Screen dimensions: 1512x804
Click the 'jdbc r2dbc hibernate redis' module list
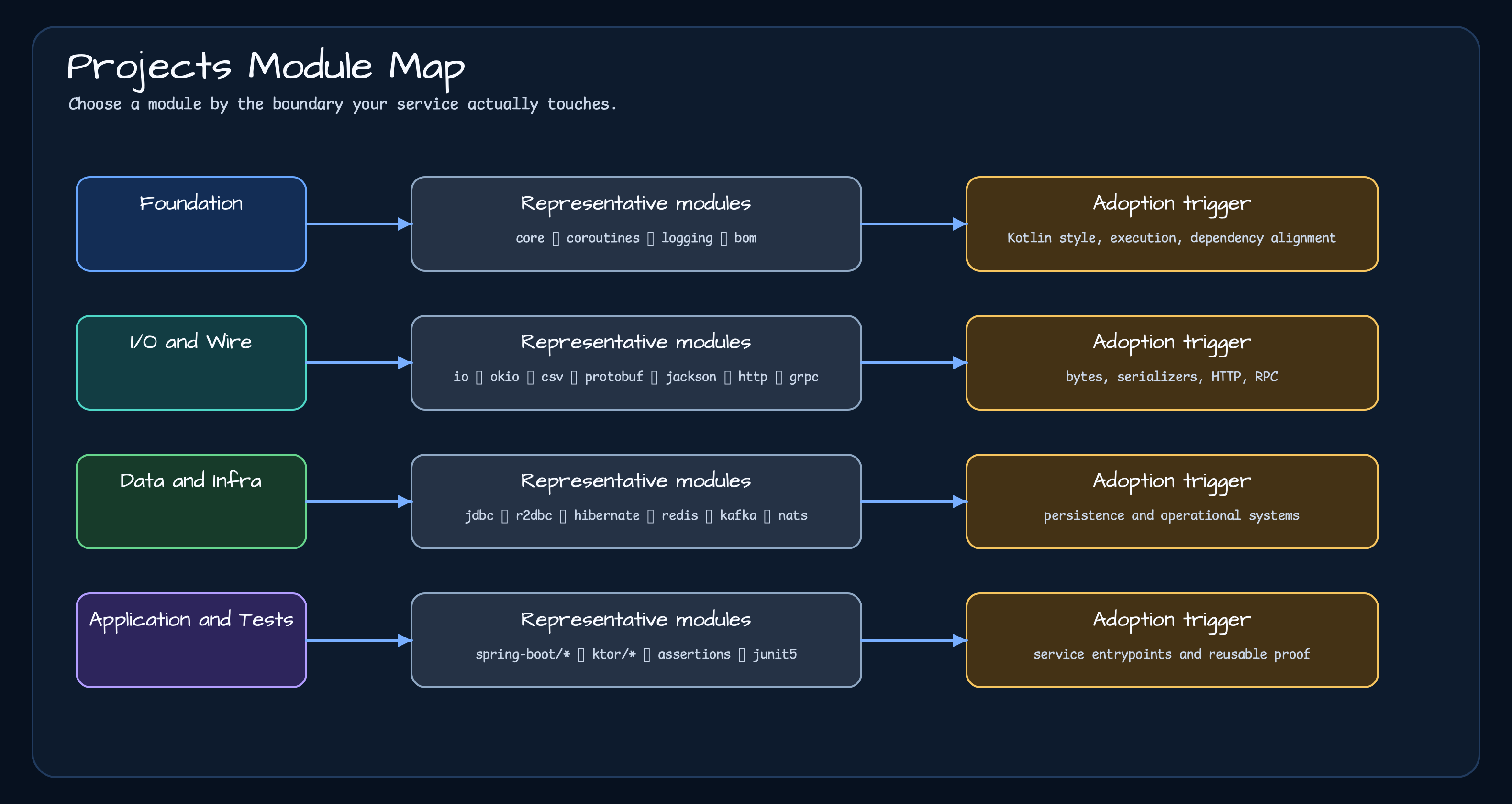tap(636, 515)
